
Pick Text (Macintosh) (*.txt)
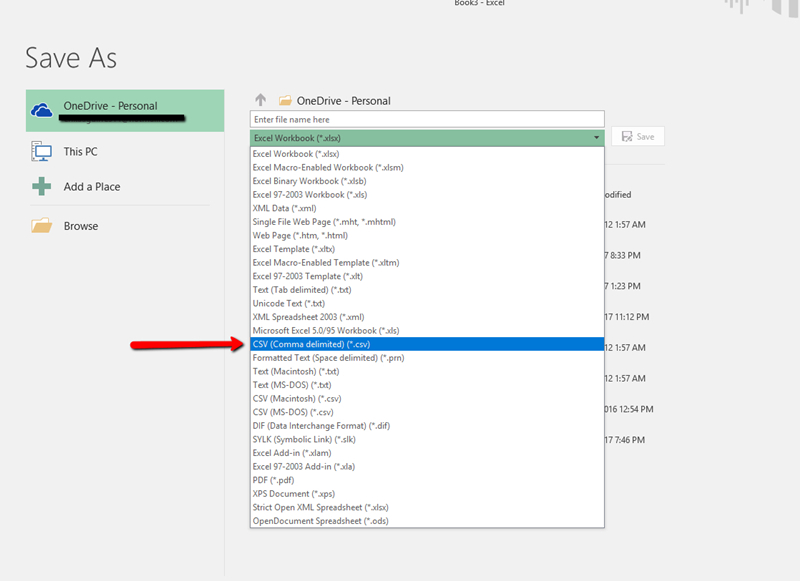point(427,371)
